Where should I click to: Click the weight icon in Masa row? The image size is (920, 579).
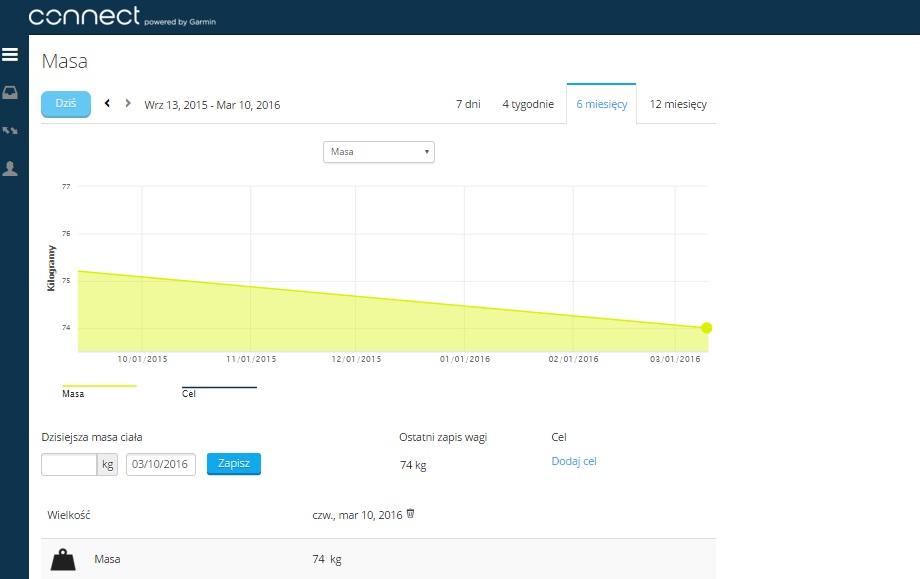click(64, 559)
